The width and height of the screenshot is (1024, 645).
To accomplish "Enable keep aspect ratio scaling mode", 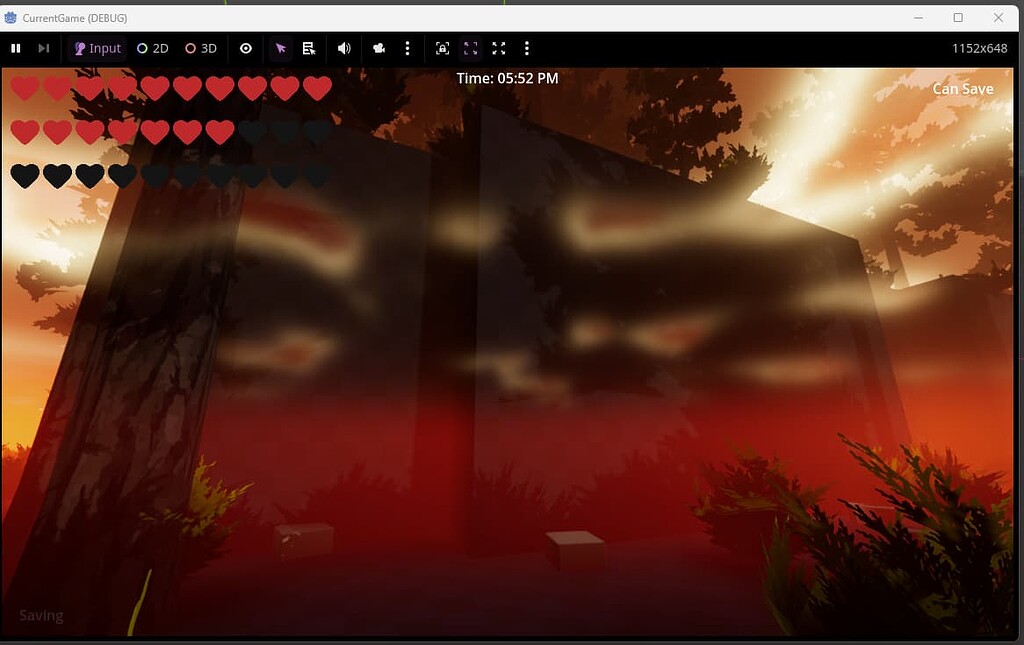I will click(x=470, y=48).
